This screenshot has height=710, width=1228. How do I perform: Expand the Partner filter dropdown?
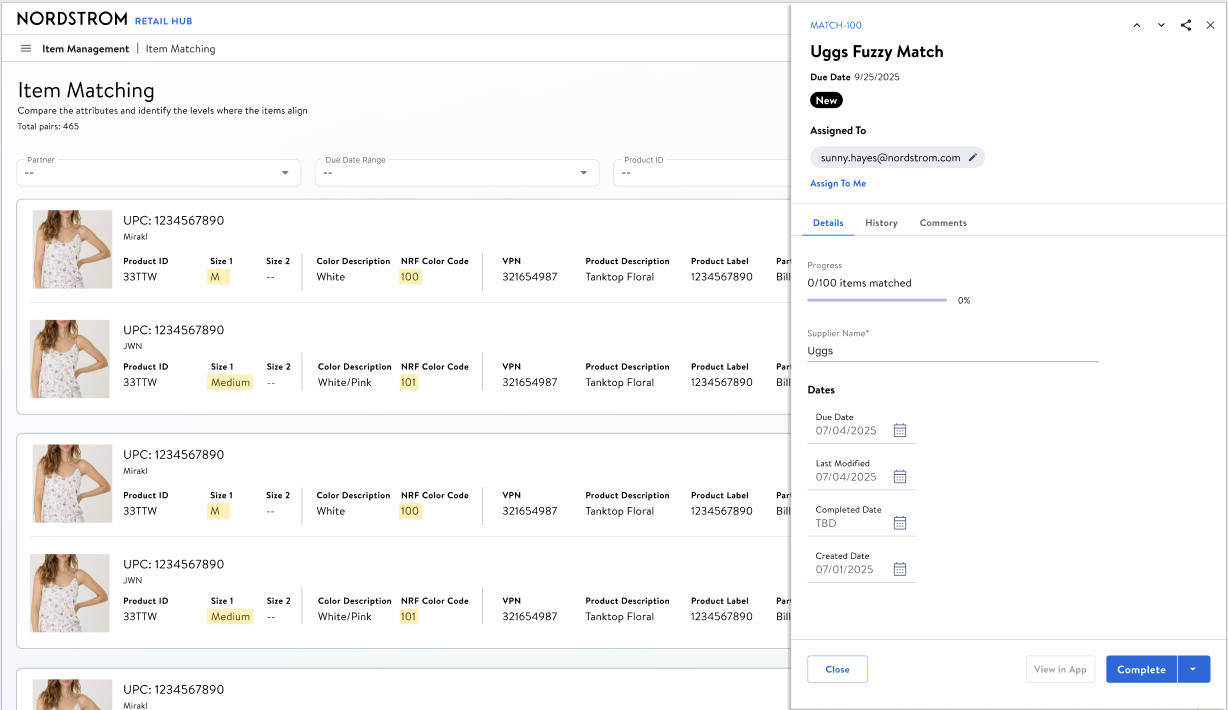285,173
